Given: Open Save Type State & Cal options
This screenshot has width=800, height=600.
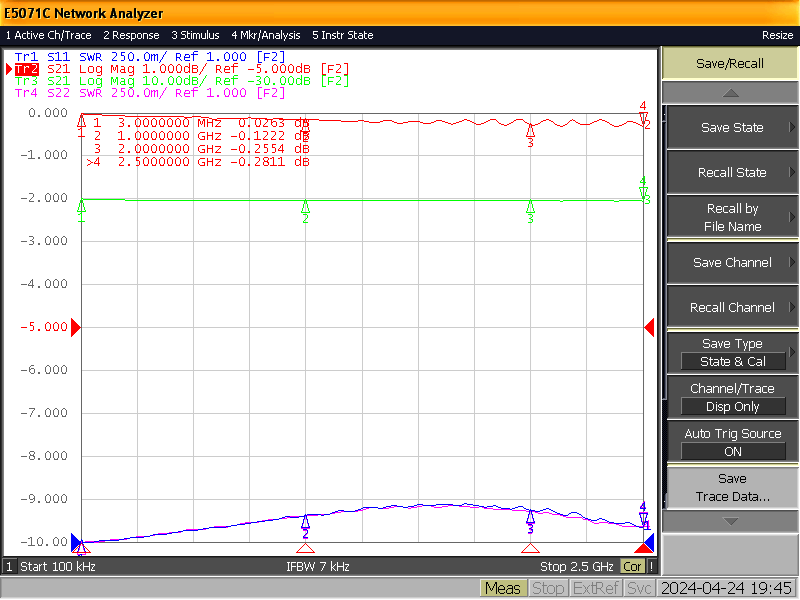Looking at the screenshot, I should [x=732, y=353].
